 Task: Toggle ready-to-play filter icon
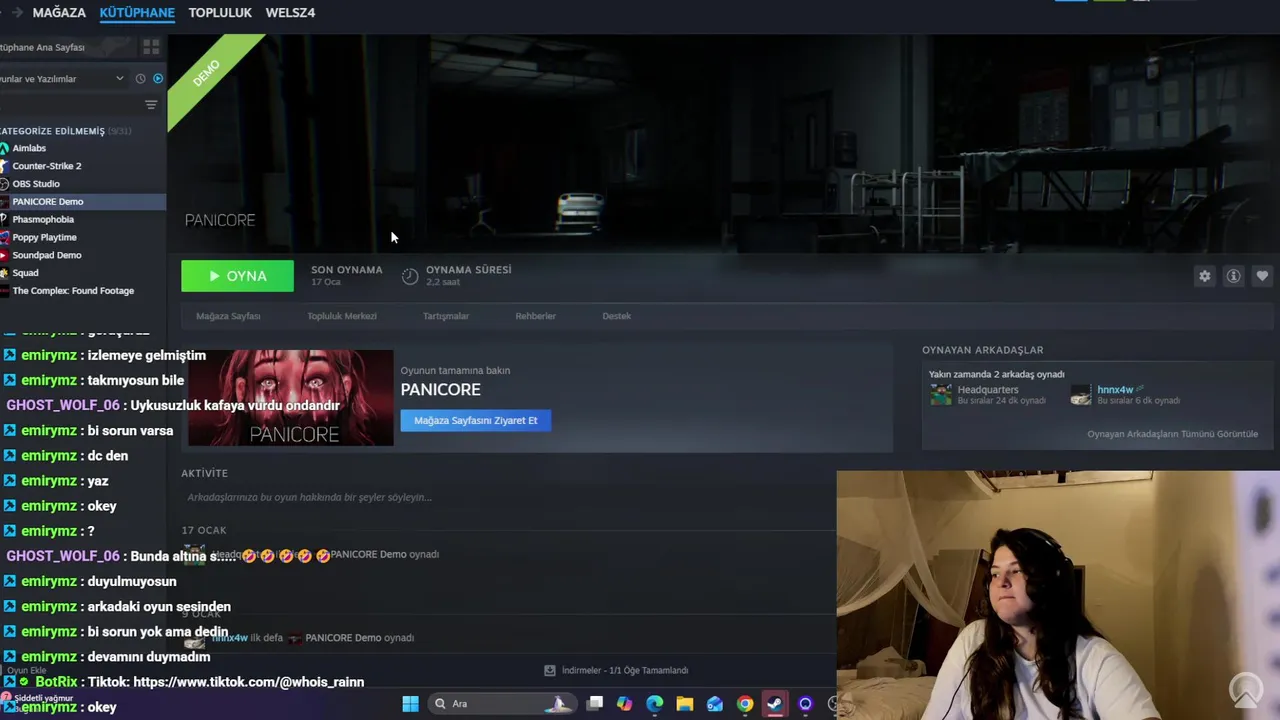pyautogui.click(x=157, y=79)
